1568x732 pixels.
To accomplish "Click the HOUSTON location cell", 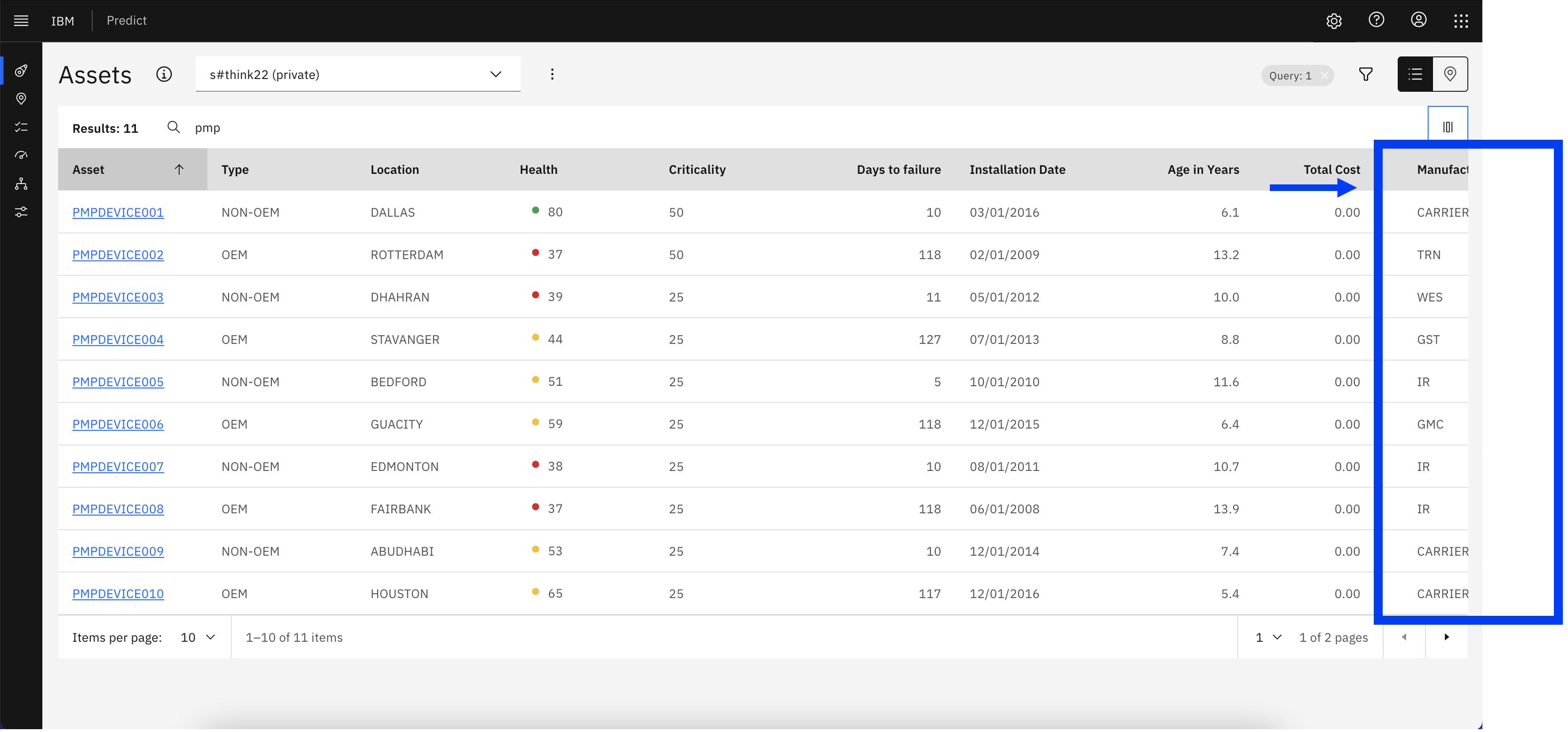I will point(399,593).
